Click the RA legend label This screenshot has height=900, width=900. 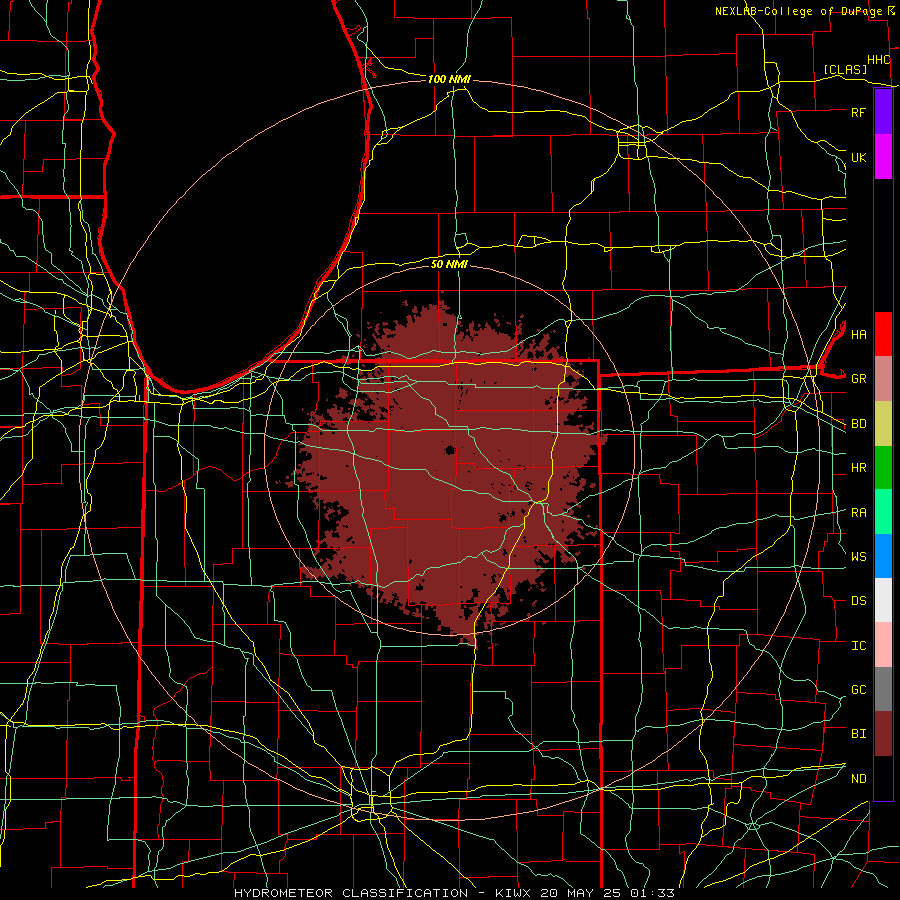pos(858,513)
